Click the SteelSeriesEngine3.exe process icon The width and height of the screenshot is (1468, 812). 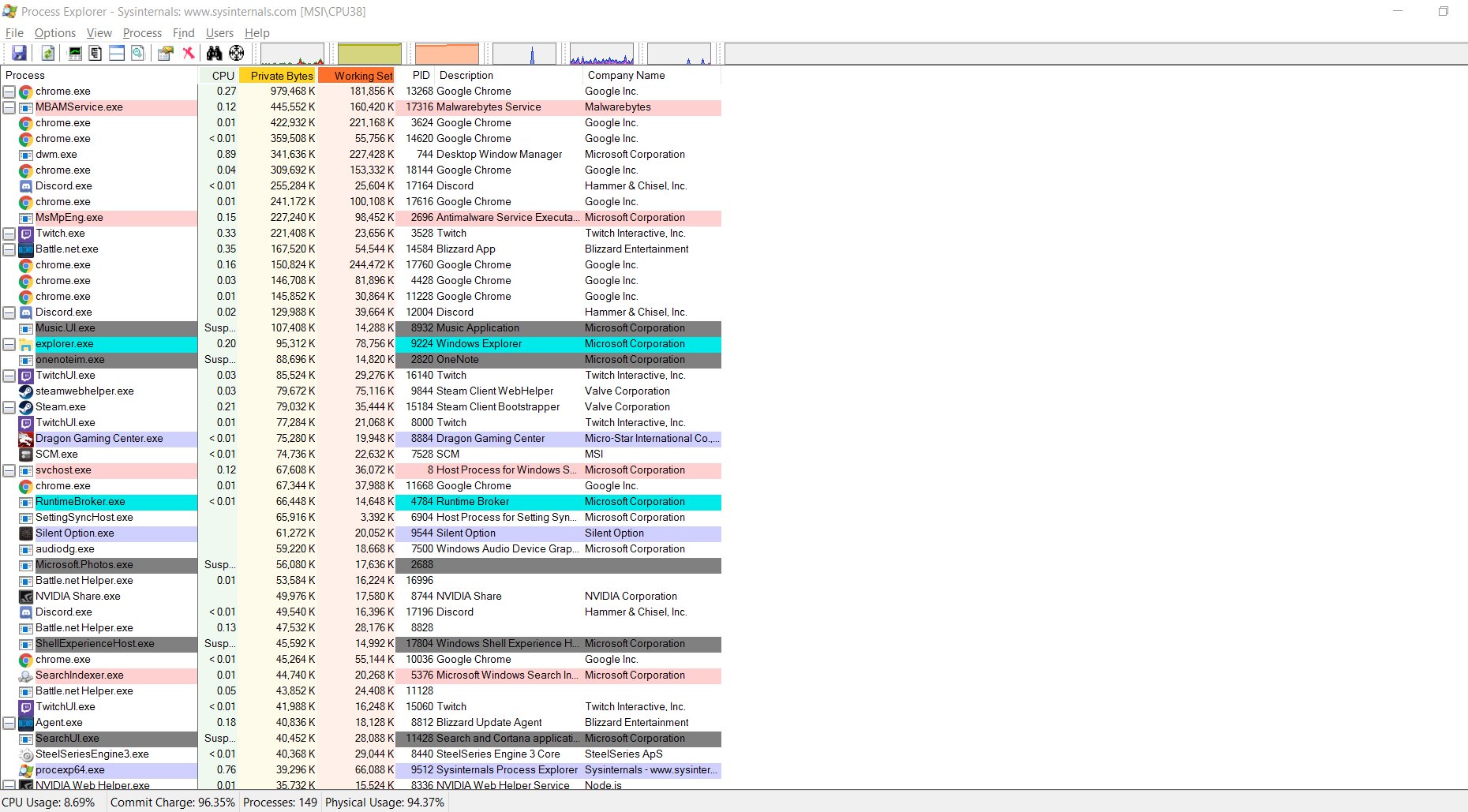pyautogui.click(x=26, y=754)
